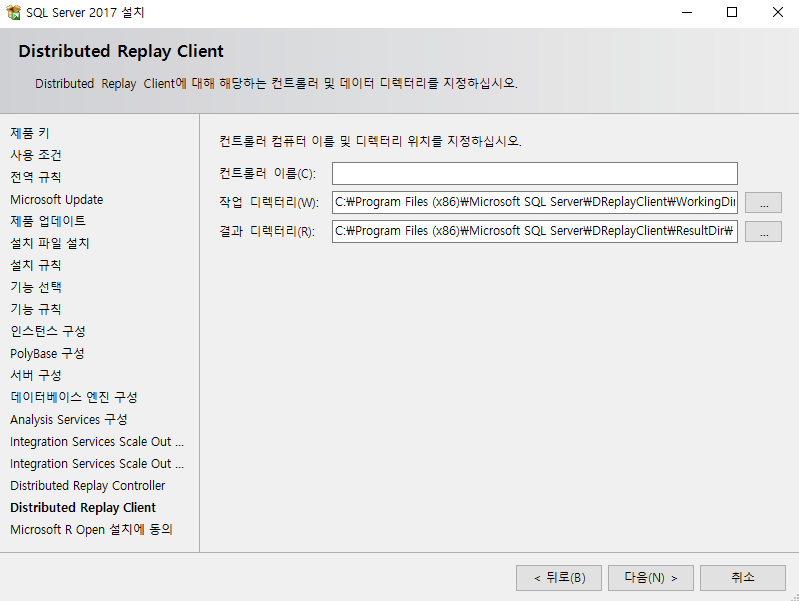
Task: Select the 사용 조건 step
Action: (x=36, y=155)
